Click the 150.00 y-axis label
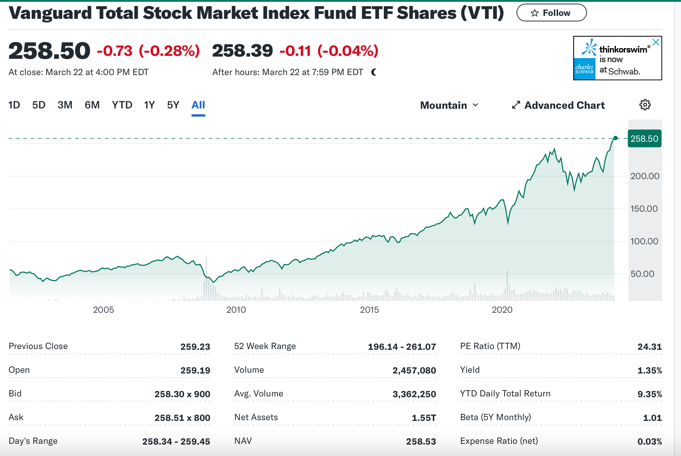This screenshot has height=456, width=681. 645,209
